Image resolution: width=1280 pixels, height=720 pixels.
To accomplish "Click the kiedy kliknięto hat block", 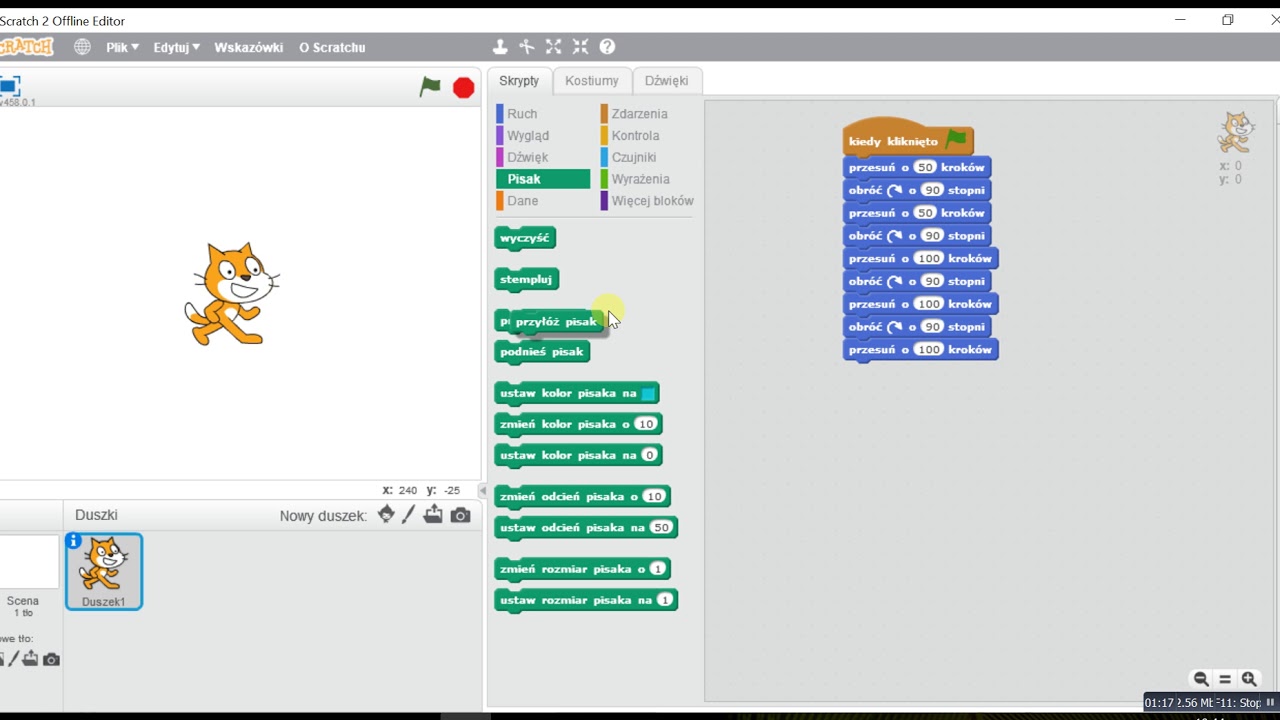I will tap(907, 137).
